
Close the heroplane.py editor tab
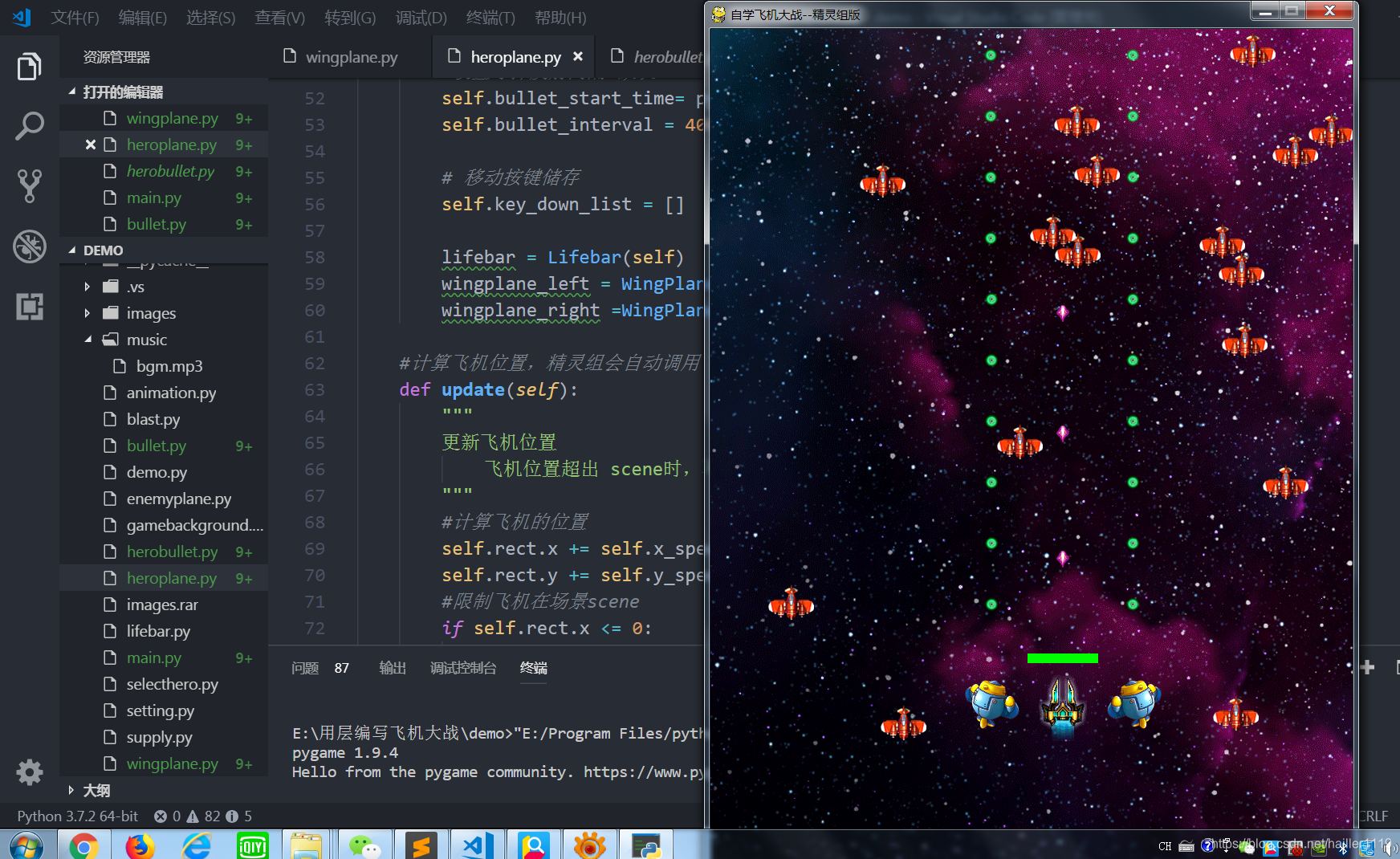(578, 56)
